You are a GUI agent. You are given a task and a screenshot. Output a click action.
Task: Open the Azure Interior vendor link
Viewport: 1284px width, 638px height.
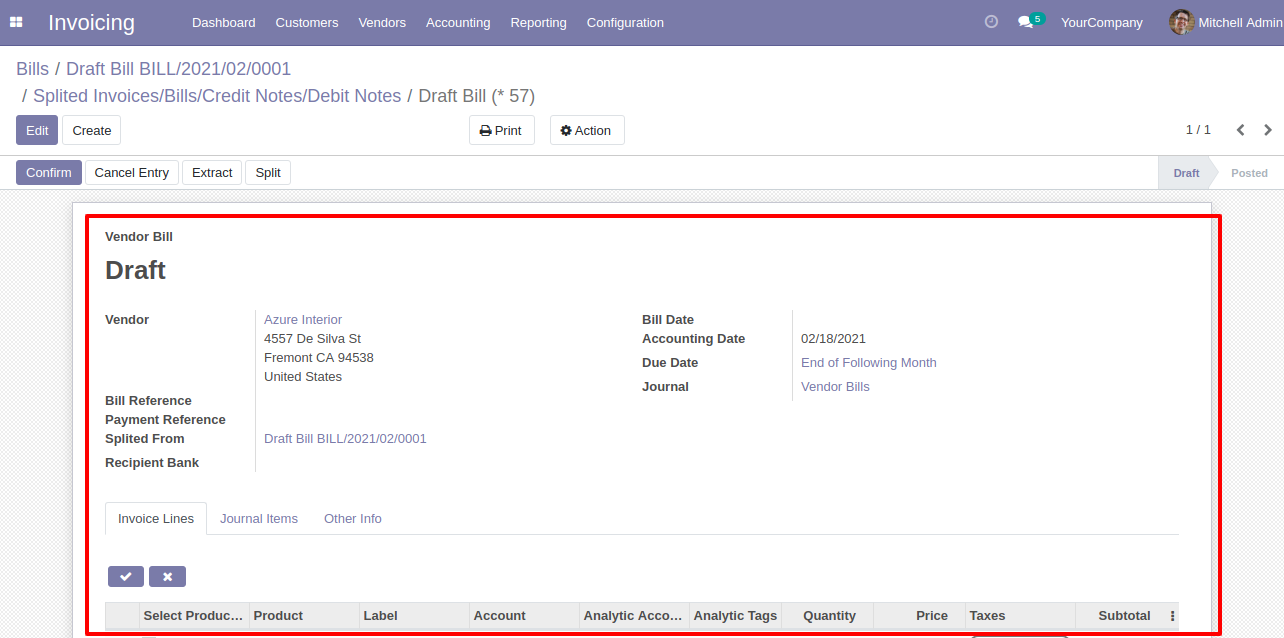303,320
